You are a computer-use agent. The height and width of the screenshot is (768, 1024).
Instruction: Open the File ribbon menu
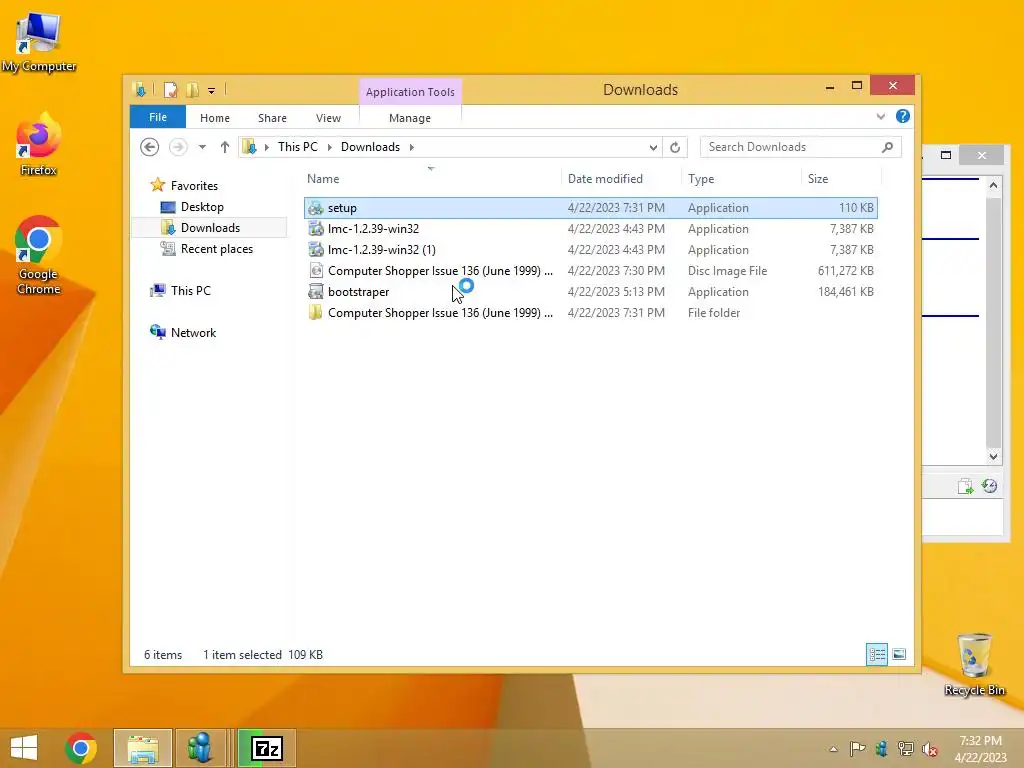coord(157,118)
